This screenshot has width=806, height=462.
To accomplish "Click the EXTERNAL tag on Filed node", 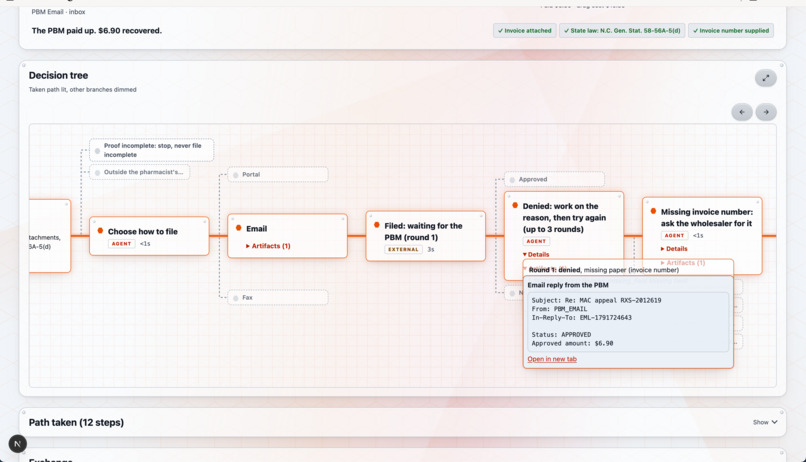I will (404, 249).
